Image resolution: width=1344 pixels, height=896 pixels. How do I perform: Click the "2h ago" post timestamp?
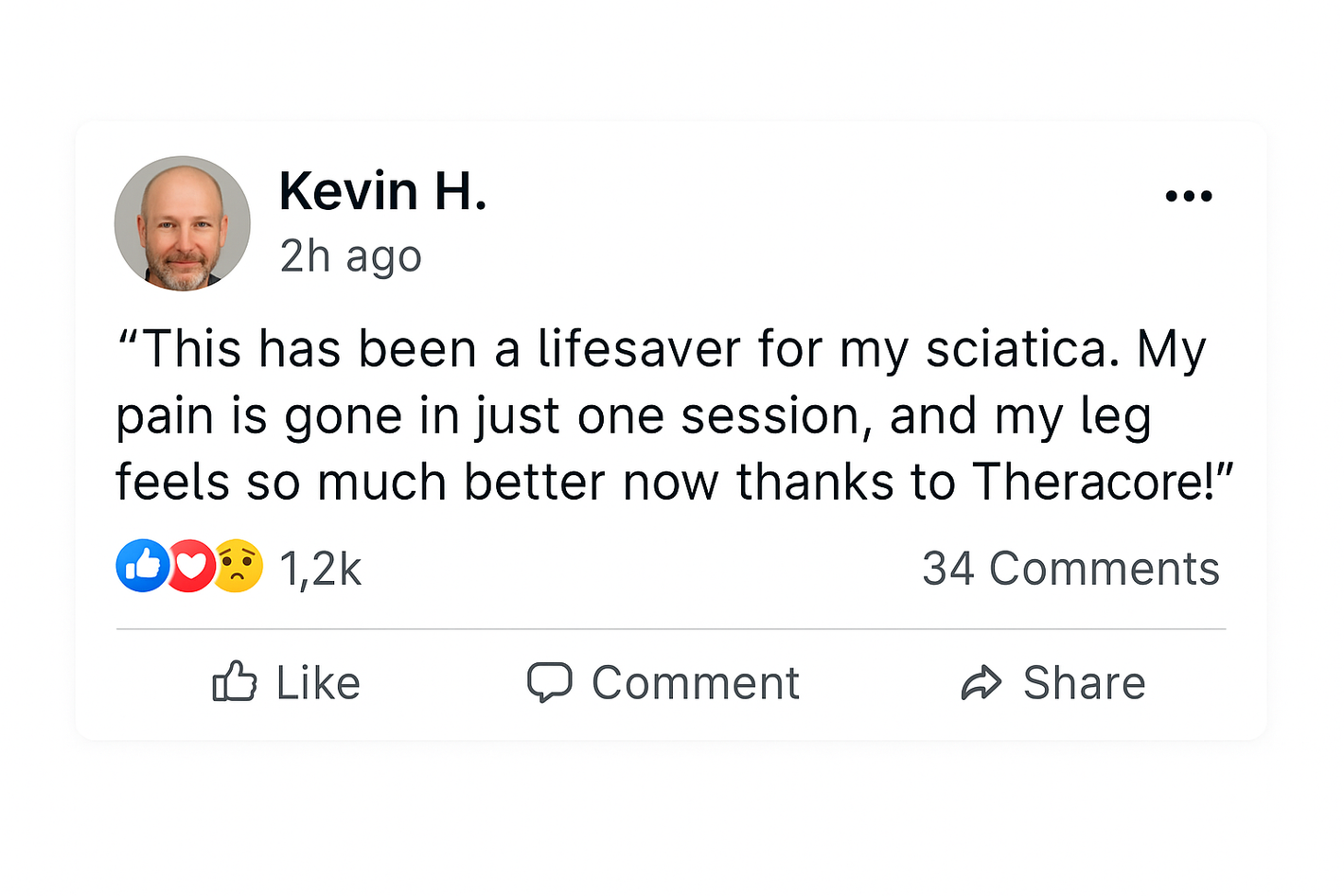(350, 255)
